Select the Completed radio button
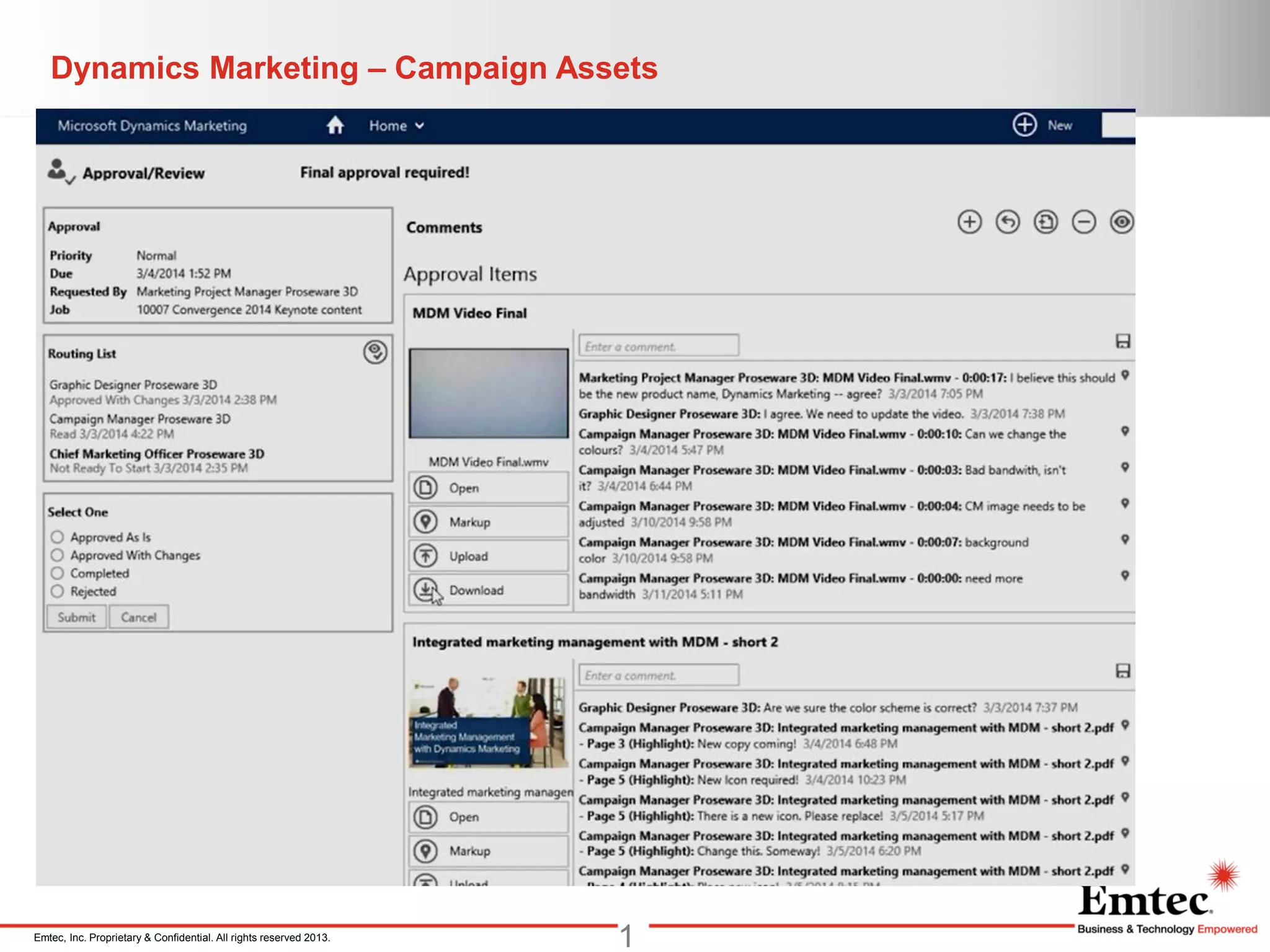The height and width of the screenshot is (952, 1270). tap(57, 573)
